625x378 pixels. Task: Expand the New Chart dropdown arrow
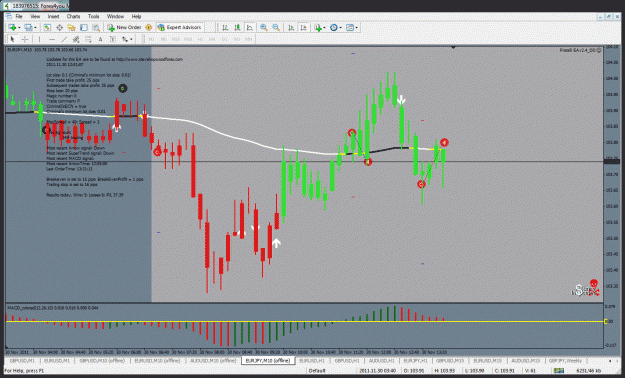(19, 28)
